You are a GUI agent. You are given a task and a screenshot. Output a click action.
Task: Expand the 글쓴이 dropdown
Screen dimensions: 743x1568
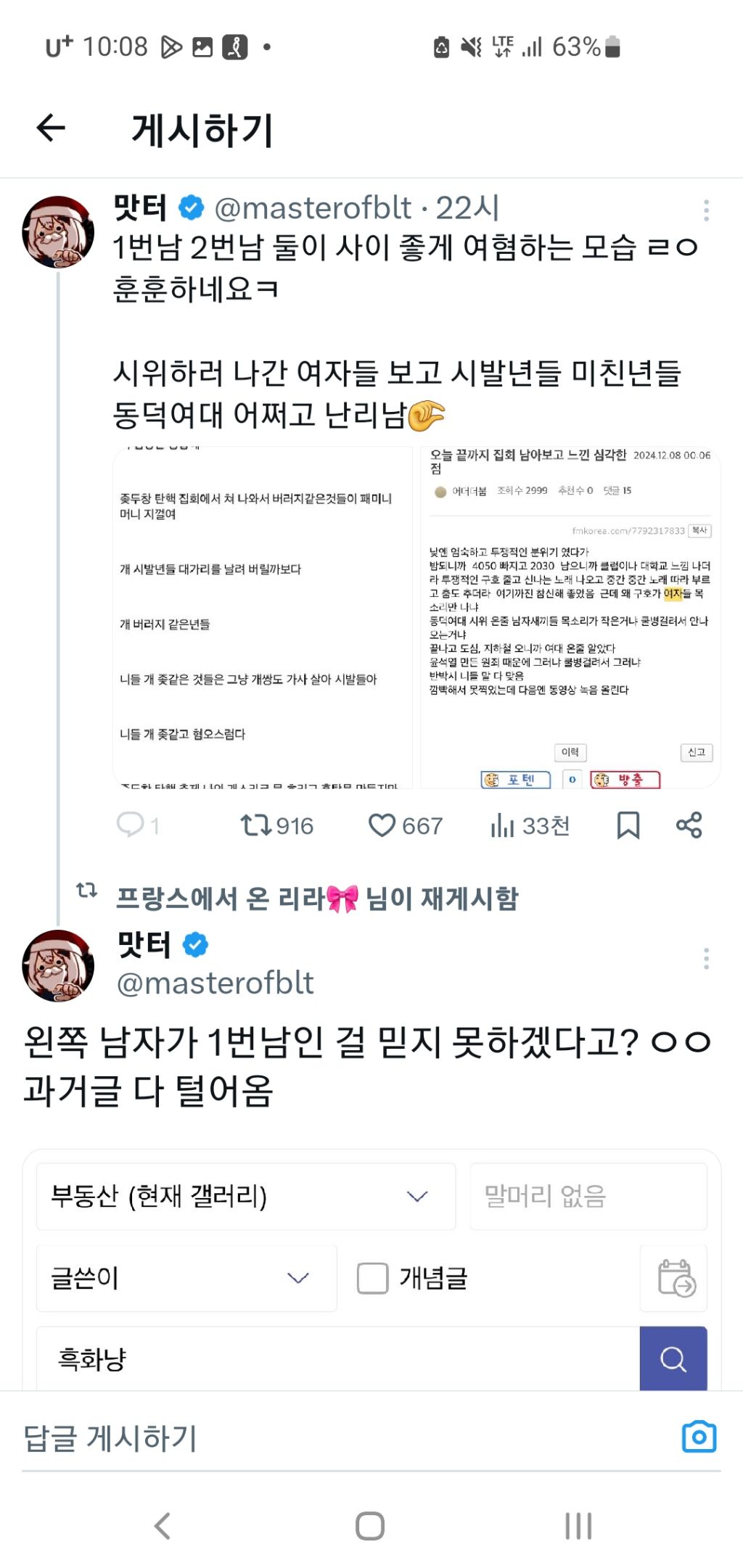point(186,1278)
